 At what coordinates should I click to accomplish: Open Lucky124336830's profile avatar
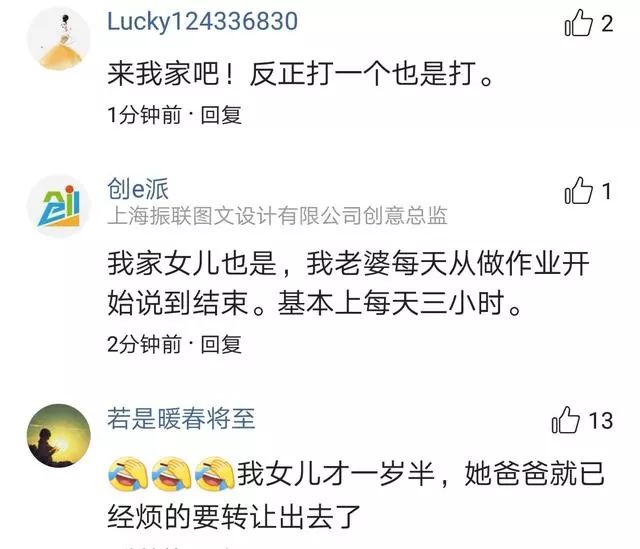[58, 39]
